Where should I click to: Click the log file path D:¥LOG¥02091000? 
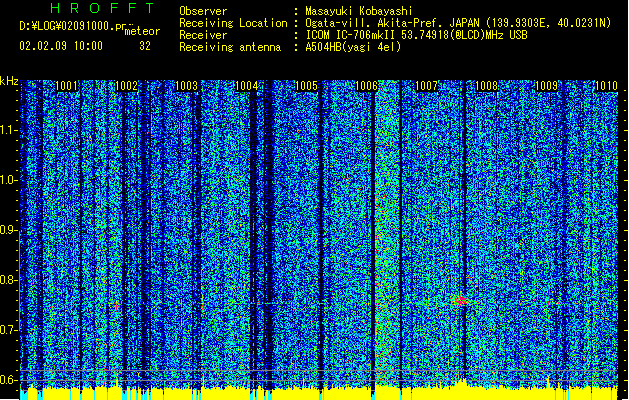pos(67,26)
